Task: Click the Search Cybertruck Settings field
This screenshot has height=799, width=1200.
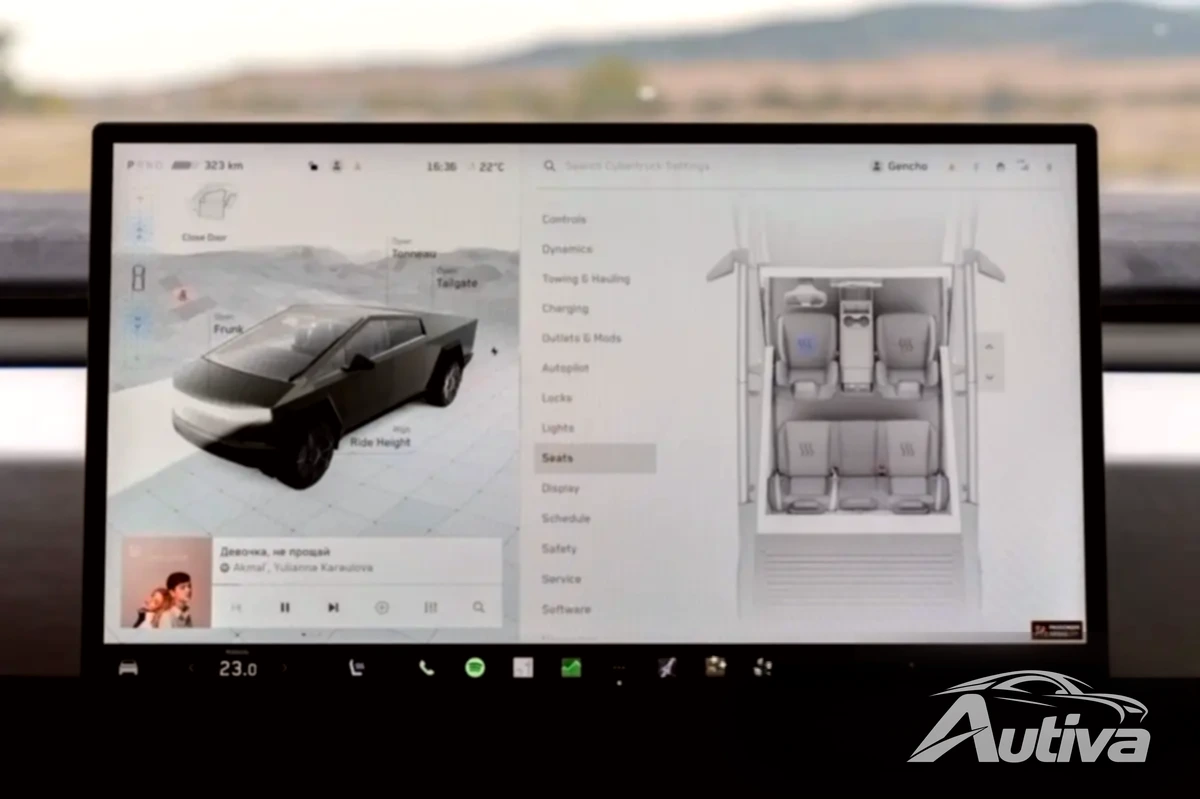Action: pos(638,166)
